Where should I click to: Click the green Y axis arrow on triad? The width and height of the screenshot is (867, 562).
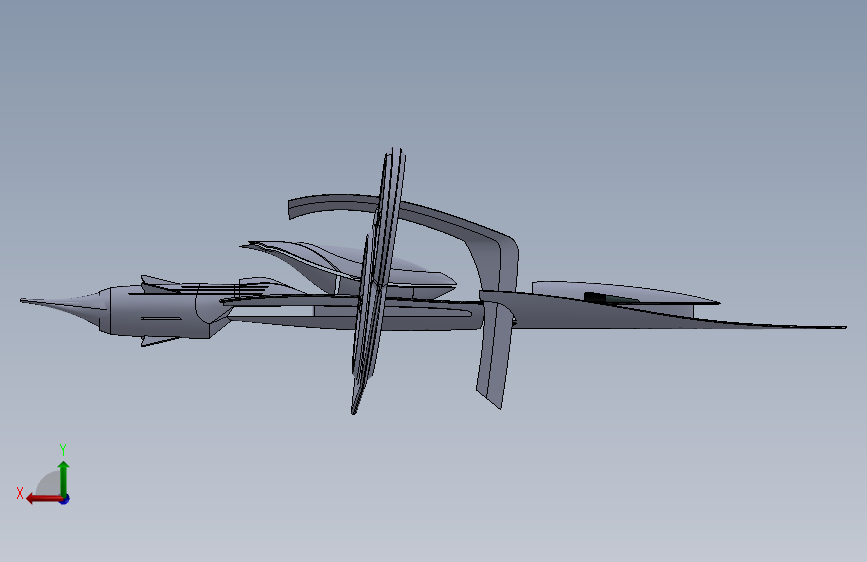point(64,478)
